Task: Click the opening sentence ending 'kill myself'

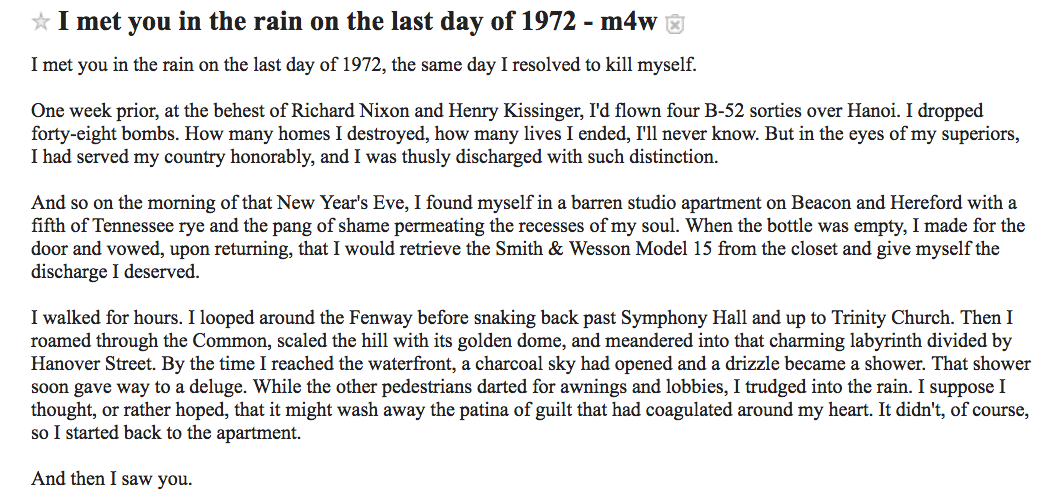Action: click(364, 66)
